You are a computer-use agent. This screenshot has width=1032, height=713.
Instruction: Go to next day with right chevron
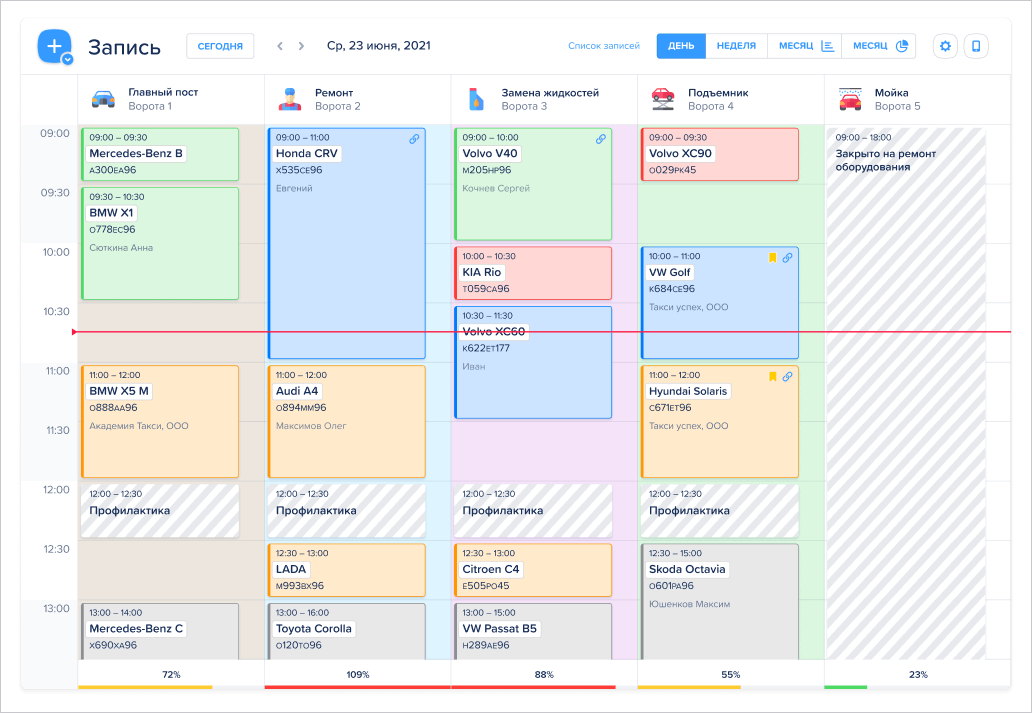[x=301, y=46]
